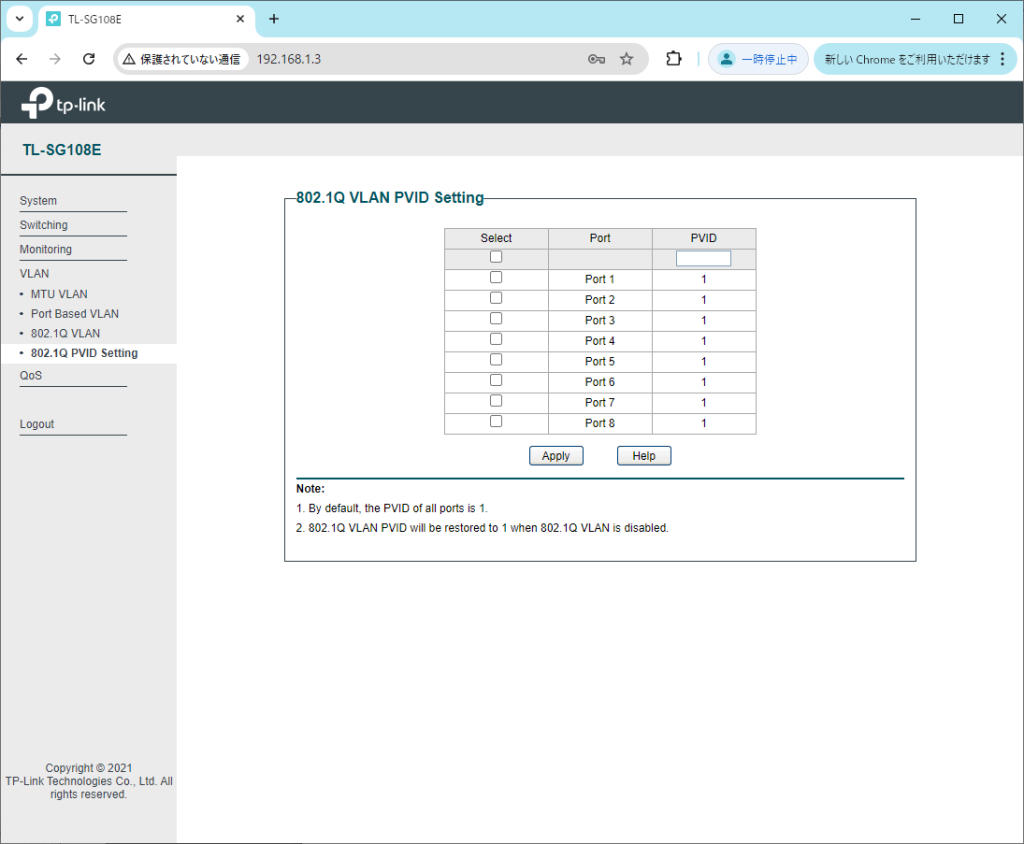Open the QoS menu section

point(31,376)
